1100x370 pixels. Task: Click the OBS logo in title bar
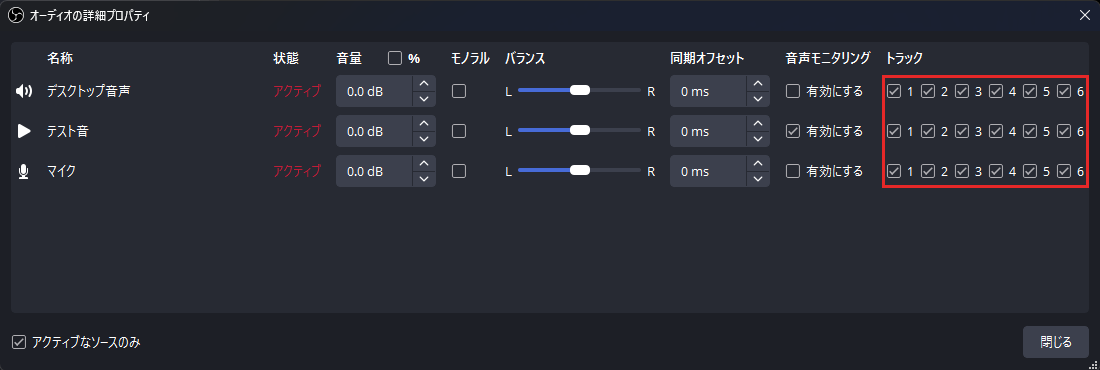pos(15,15)
